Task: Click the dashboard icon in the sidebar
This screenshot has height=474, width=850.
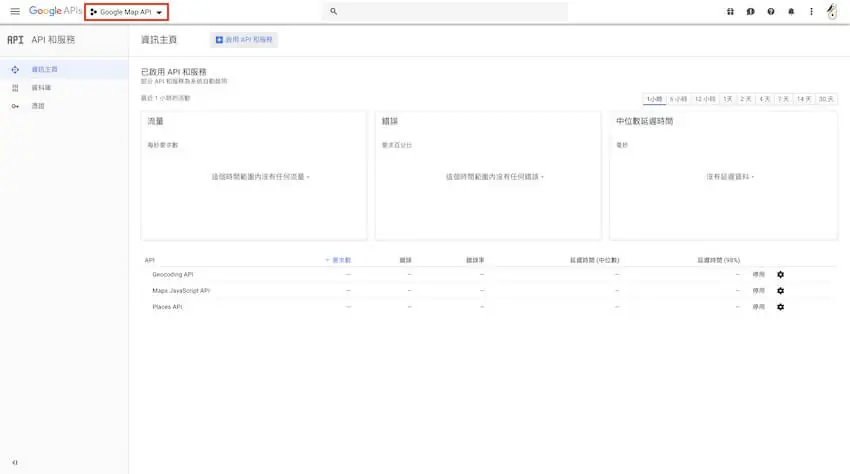Action: (15, 69)
